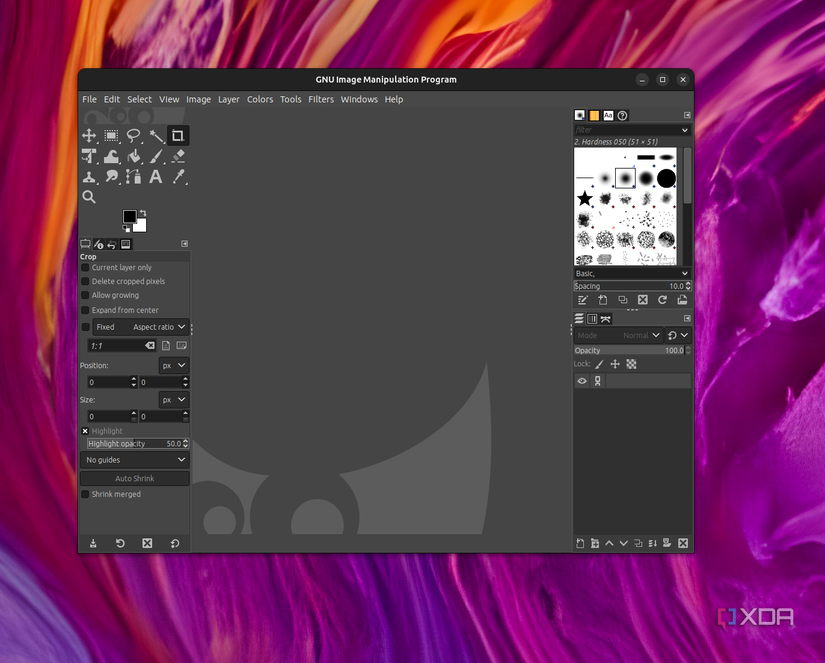Reset colors to default black and white
Screen dimensions: 825x663
[126, 228]
